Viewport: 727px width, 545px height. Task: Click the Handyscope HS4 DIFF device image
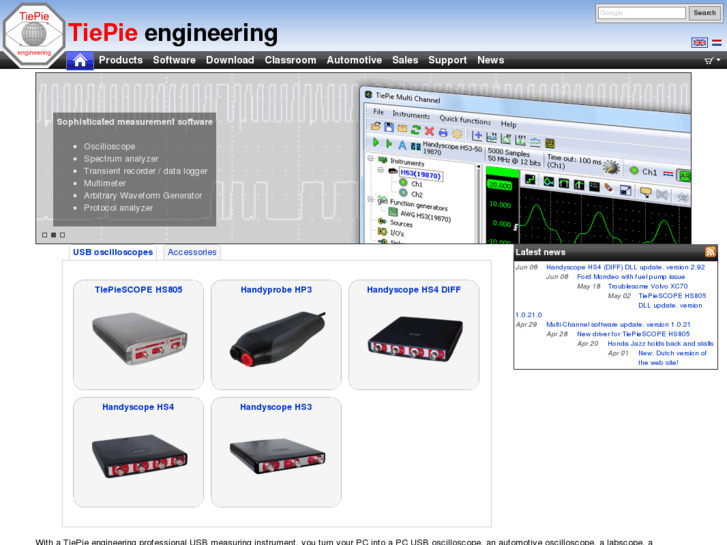click(415, 339)
